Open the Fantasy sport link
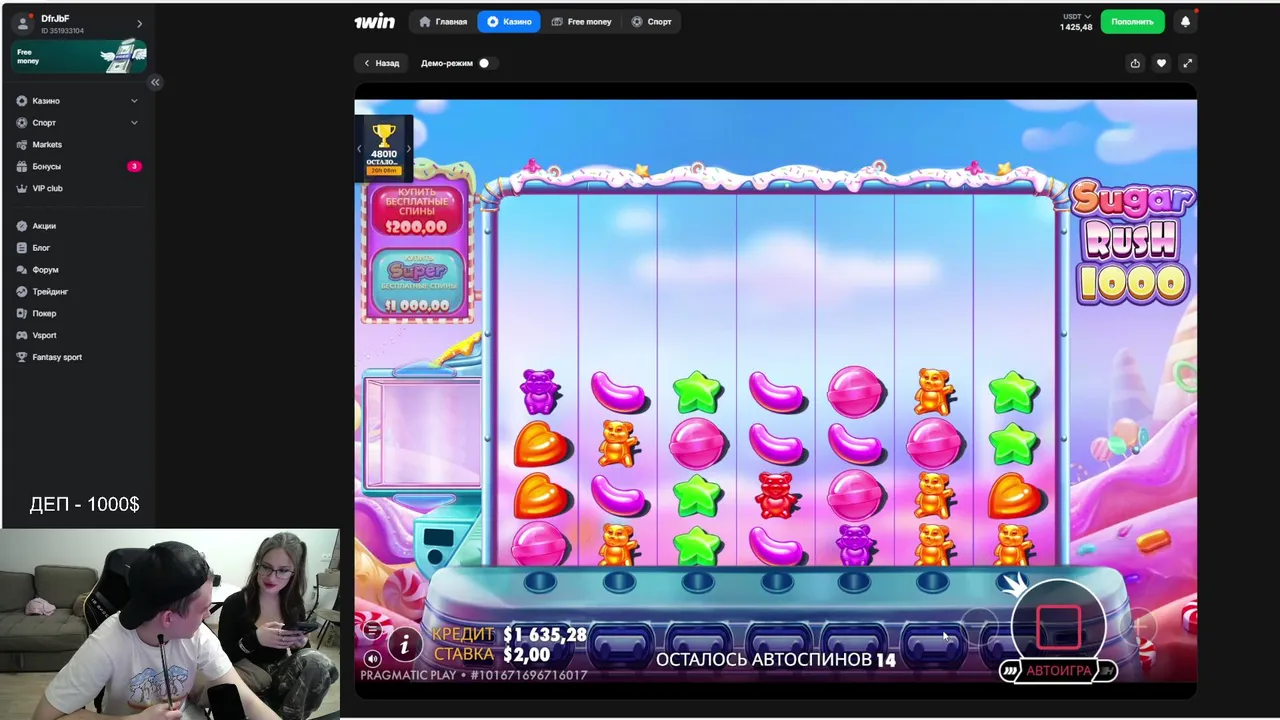The image size is (1280, 720). tap(57, 357)
